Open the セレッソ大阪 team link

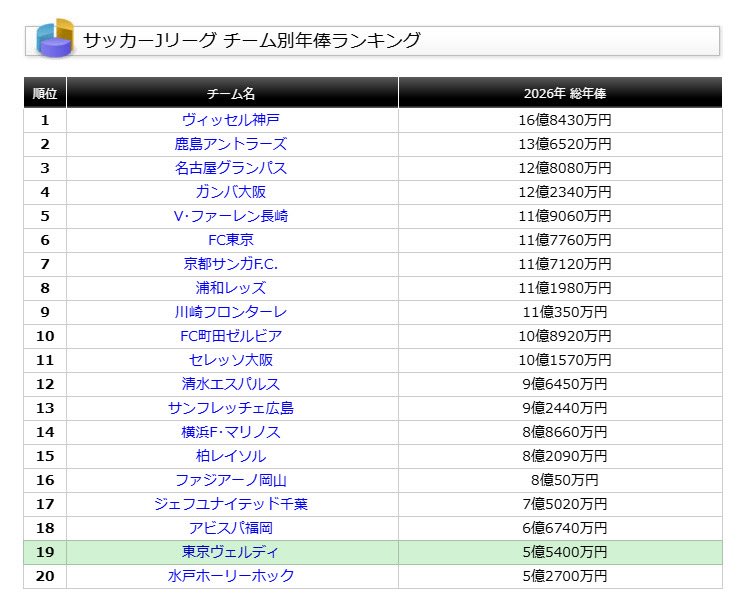point(231,360)
